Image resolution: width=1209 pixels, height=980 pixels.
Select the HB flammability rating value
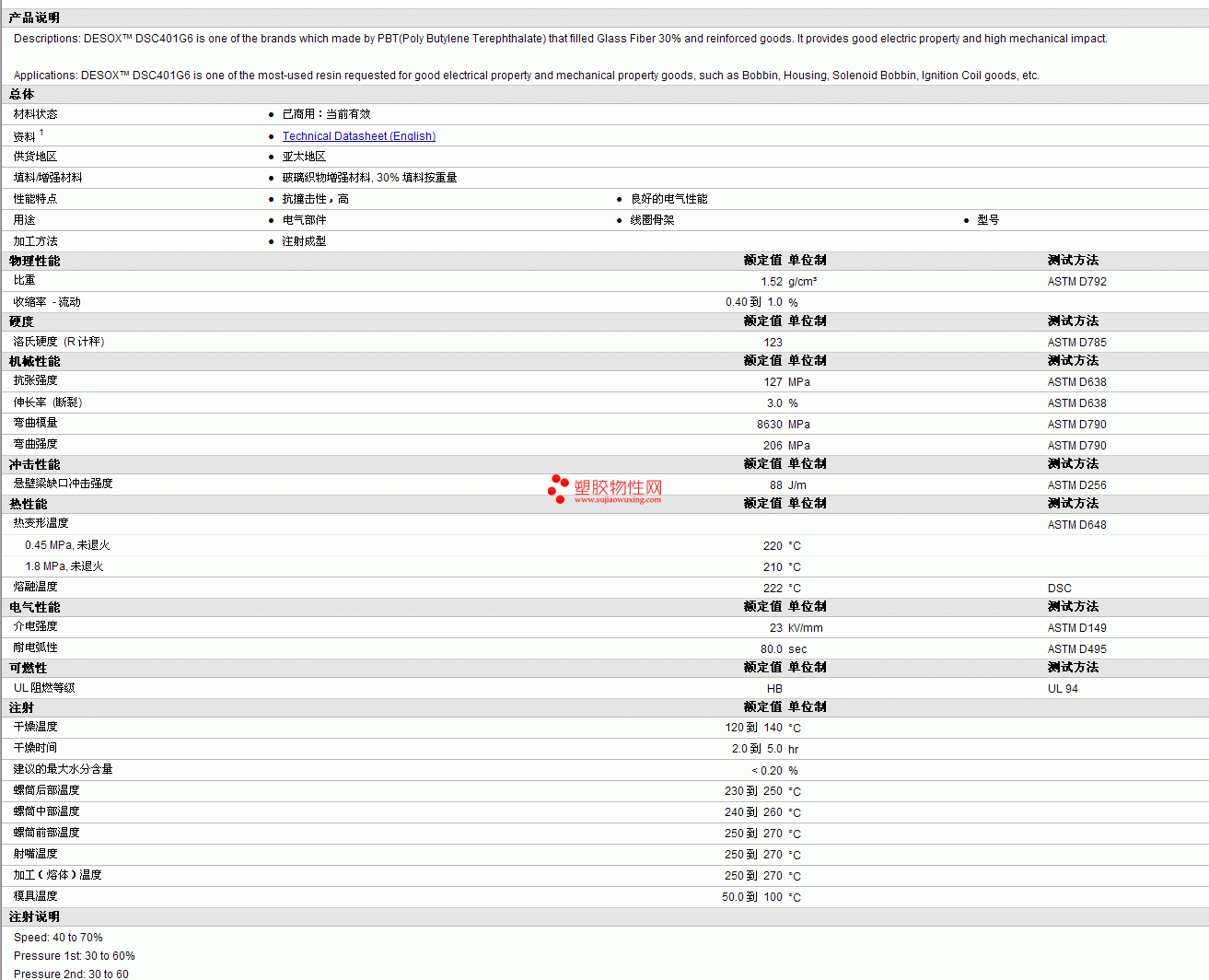[774, 689]
